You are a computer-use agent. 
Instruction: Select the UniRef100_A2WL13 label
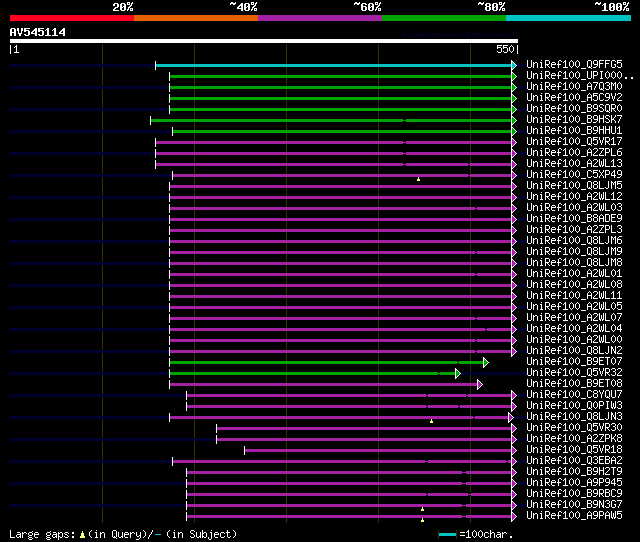(x=574, y=164)
